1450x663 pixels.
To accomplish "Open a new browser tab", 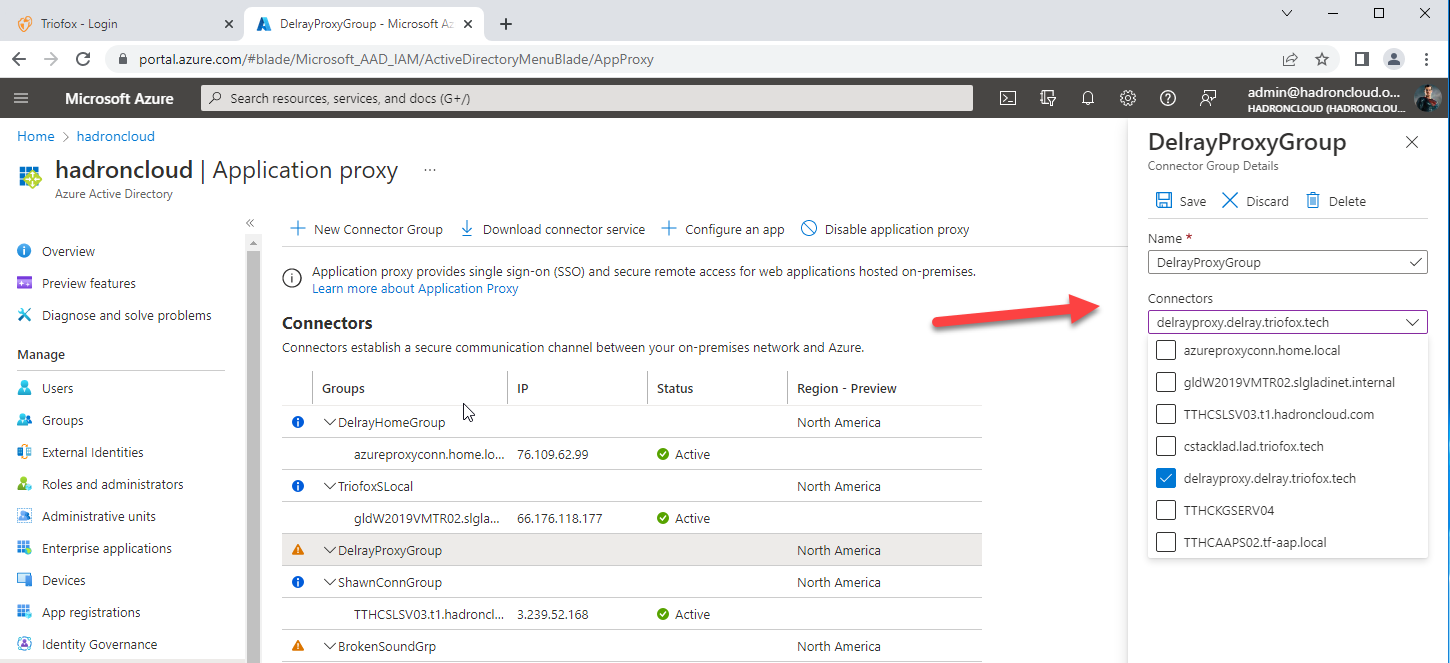I will [505, 24].
